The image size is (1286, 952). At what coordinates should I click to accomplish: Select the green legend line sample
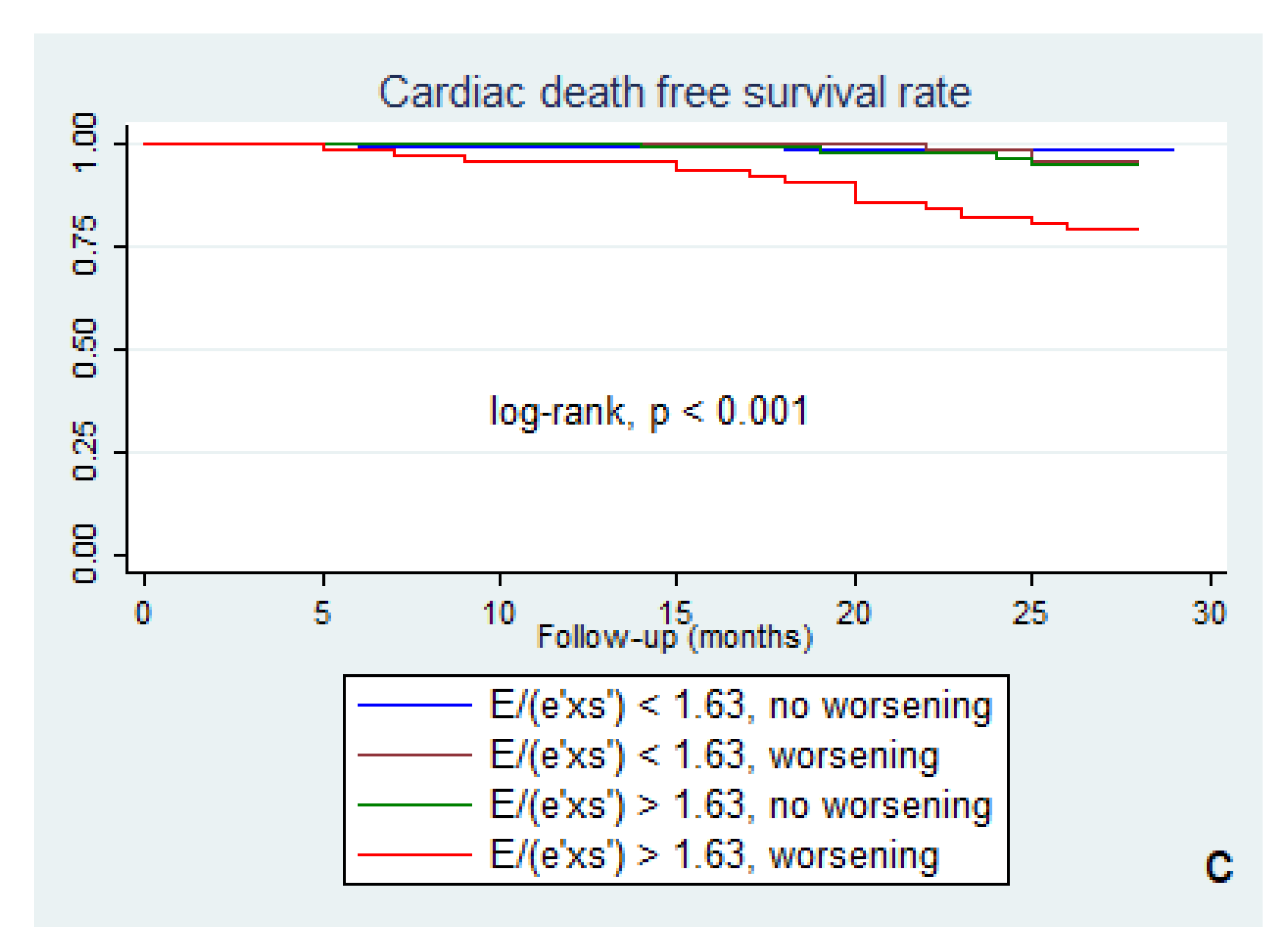(414, 805)
